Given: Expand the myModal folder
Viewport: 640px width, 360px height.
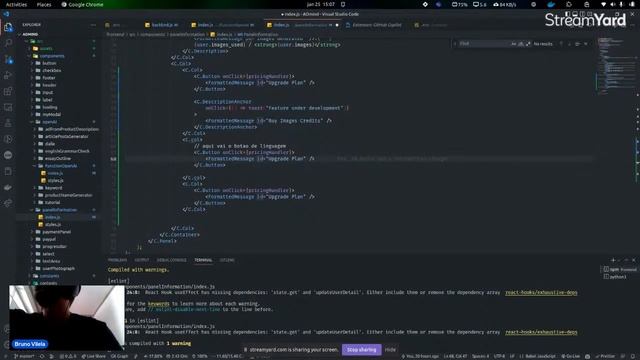Looking at the screenshot, I should pos(51,115).
